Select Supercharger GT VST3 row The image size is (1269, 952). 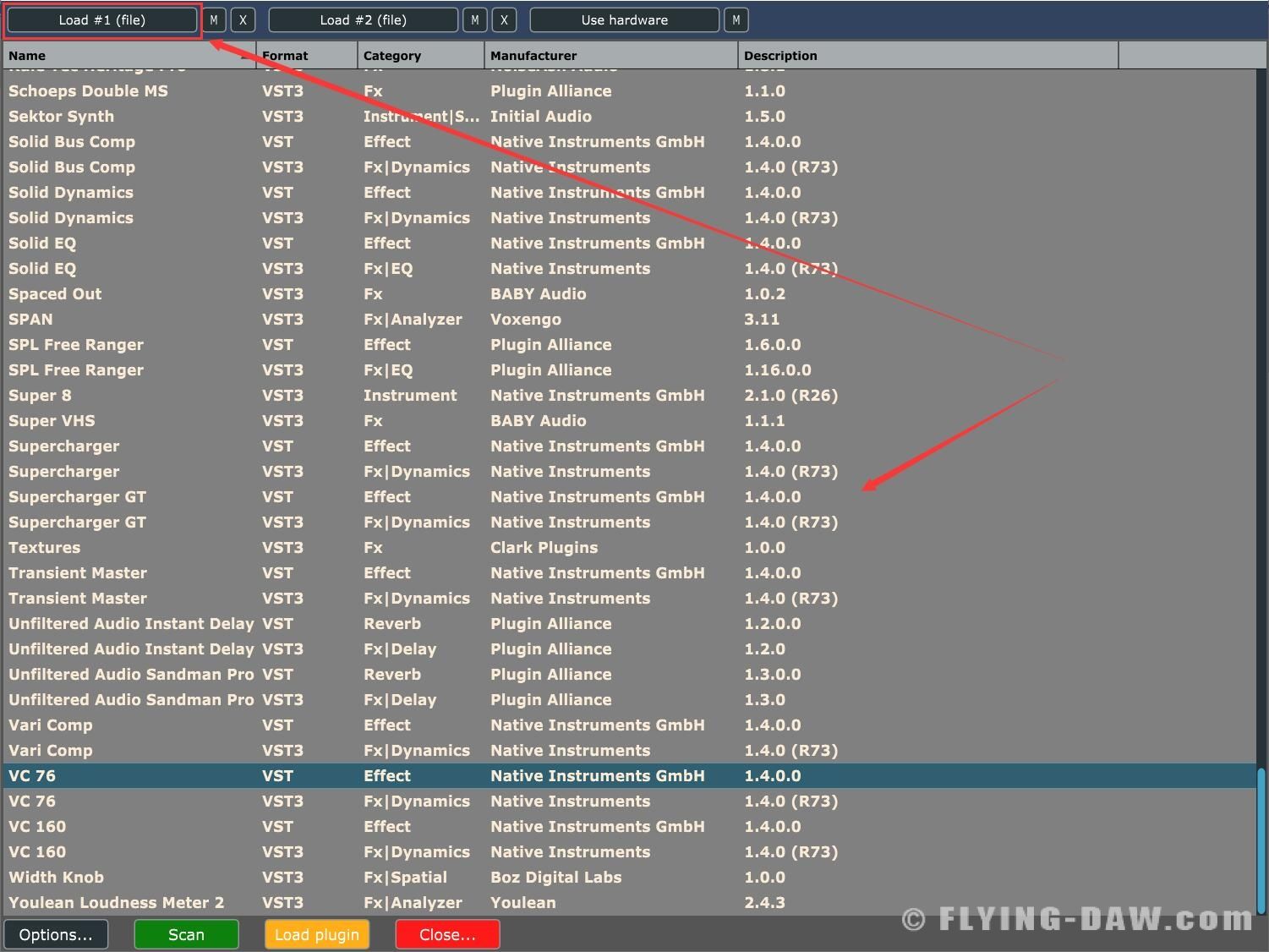[x=629, y=523]
